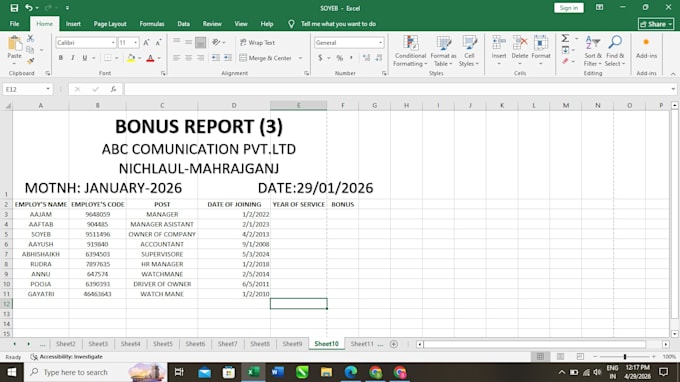Increase font size with the large A
This screenshot has width=680, height=382.
(x=147, y=42)
